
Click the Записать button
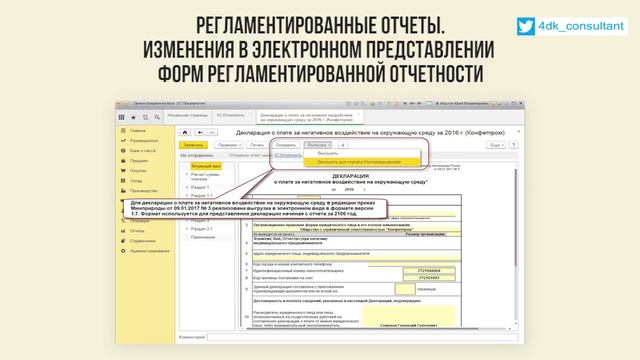tap(193, 145)
